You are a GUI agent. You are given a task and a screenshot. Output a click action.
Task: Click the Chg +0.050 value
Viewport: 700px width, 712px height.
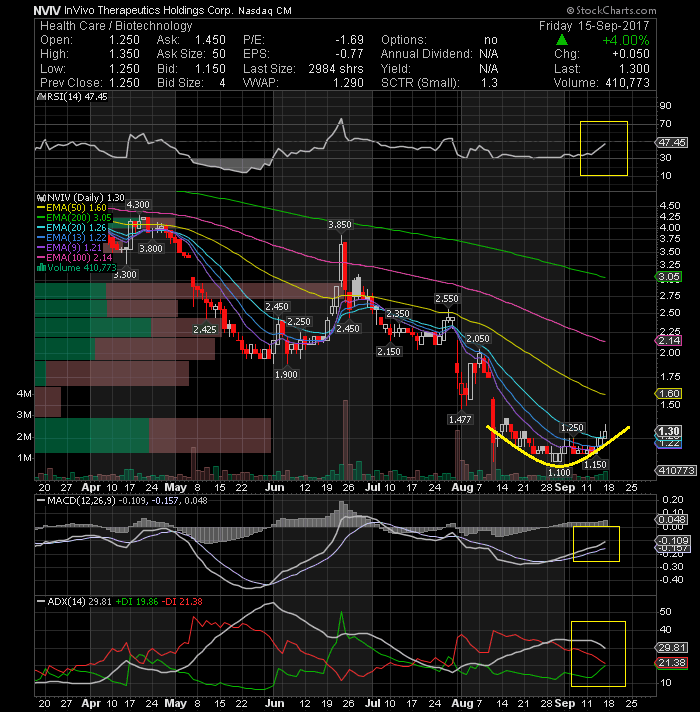tap(631, 54)
